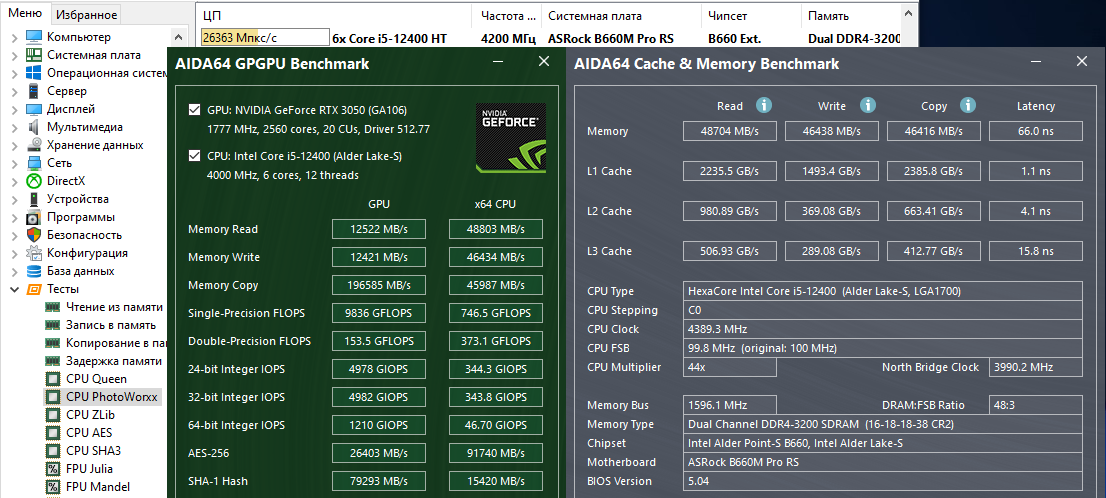Uncheck the GPU NVIDIA GeForce RTX 3050 checkbox
1106x498 pixels.
coord(194,110)
